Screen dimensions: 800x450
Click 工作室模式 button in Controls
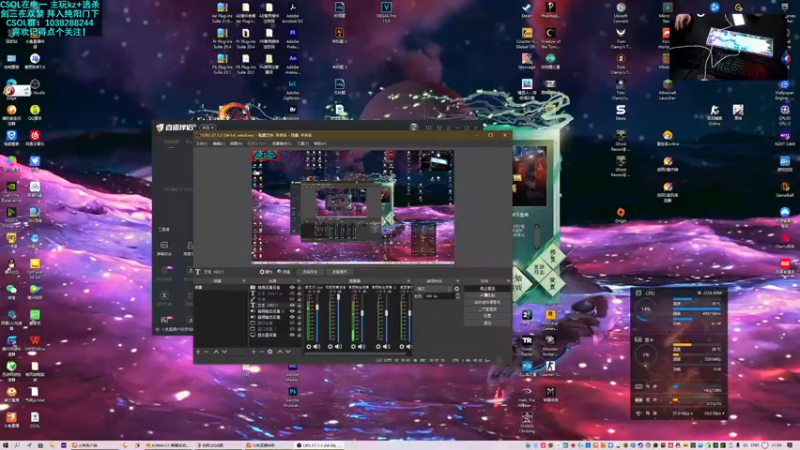pos(487,309)
